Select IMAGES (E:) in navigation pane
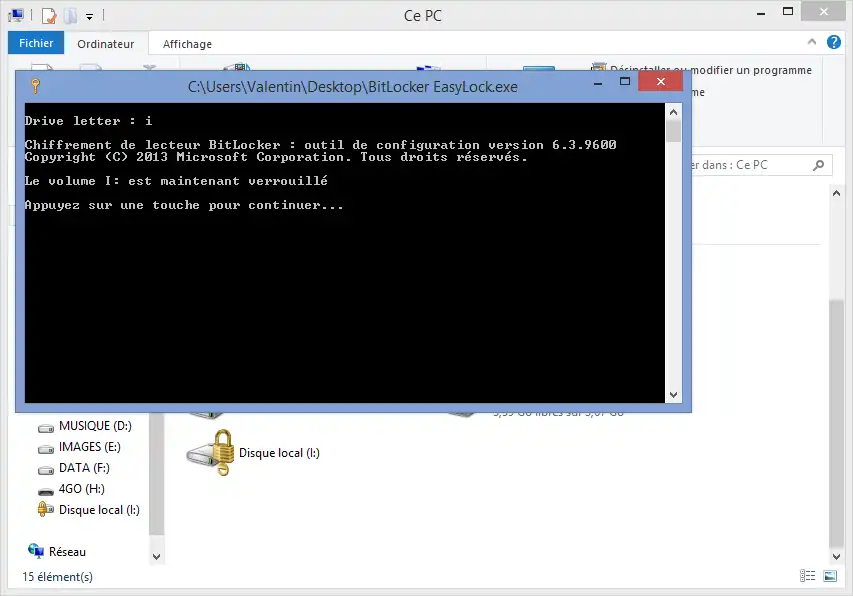 (x=90, y=447)
